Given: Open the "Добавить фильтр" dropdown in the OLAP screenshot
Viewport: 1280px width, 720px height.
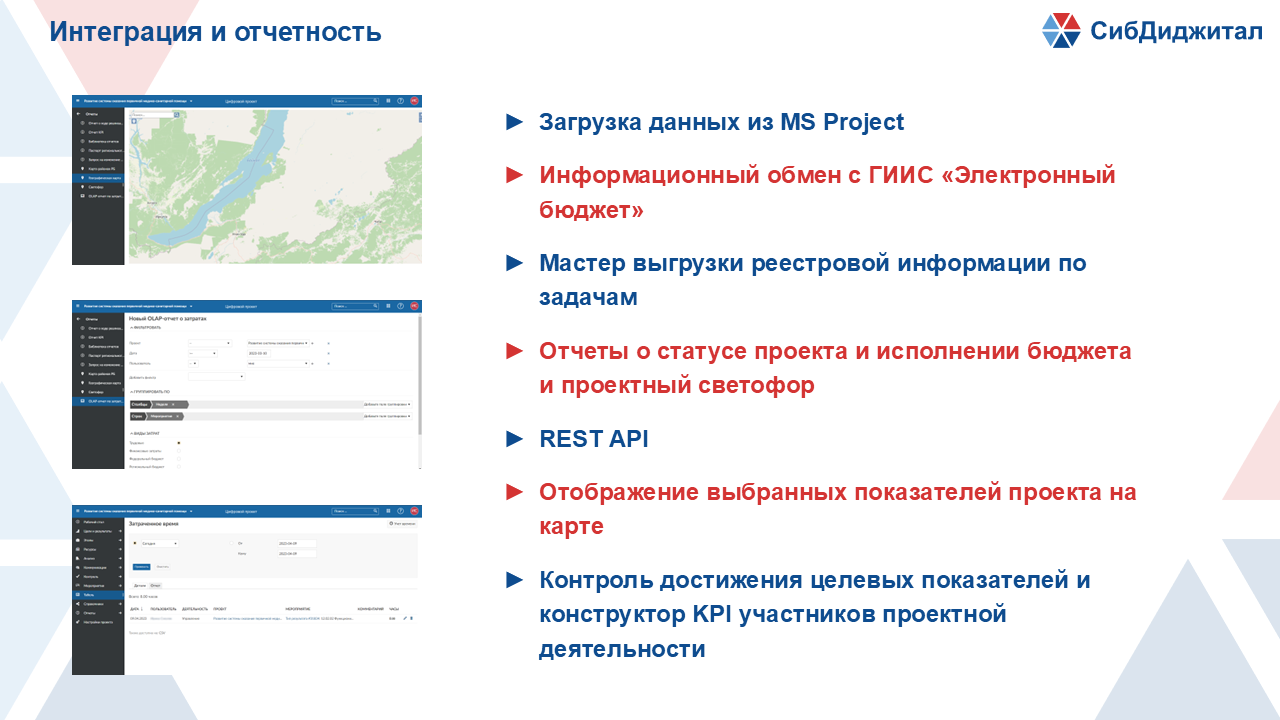Looking at the screenshot, I should (216, 377).
